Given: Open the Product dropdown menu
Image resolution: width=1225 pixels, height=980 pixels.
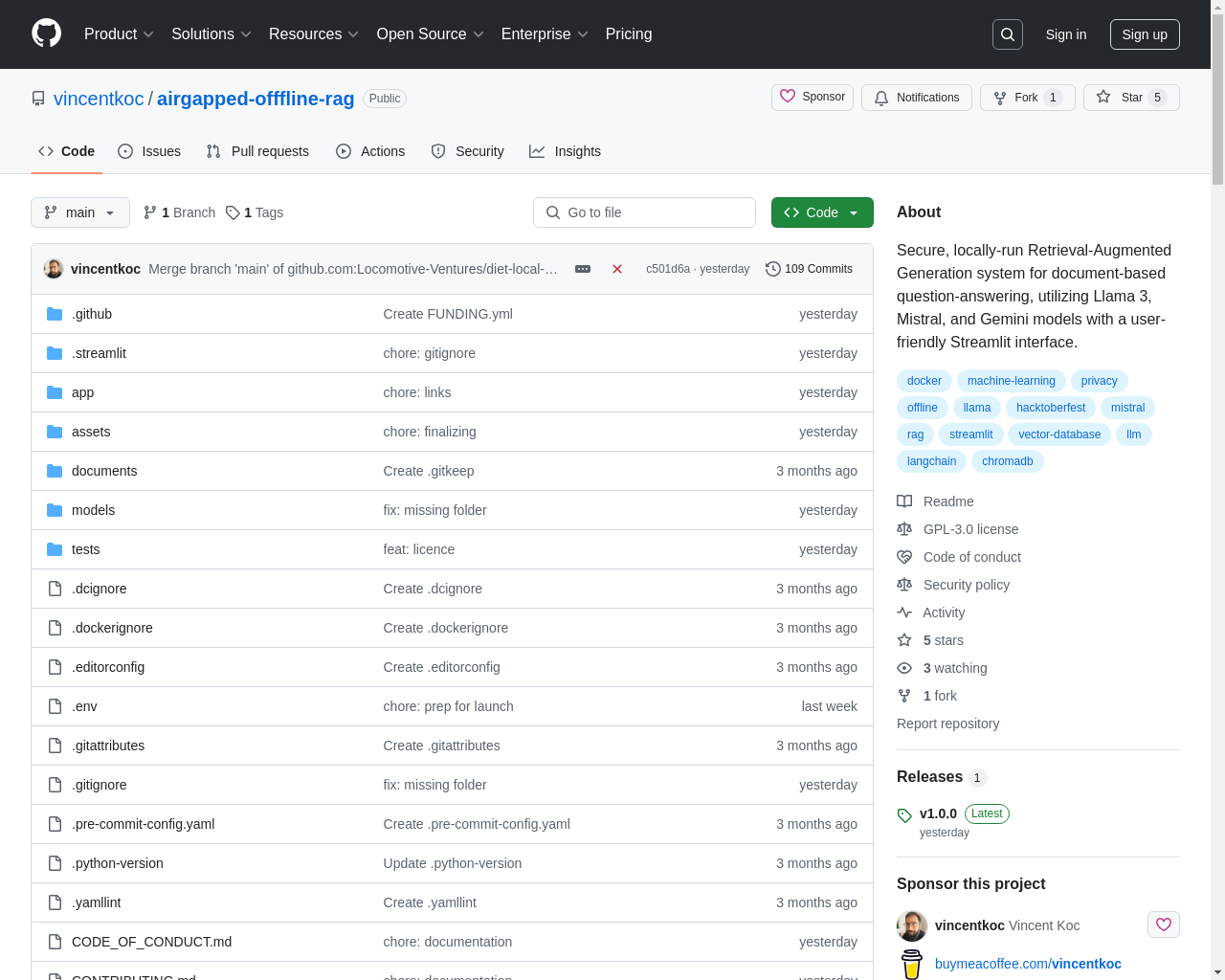Looking at the screenshot, I should [x=119, y=34].
